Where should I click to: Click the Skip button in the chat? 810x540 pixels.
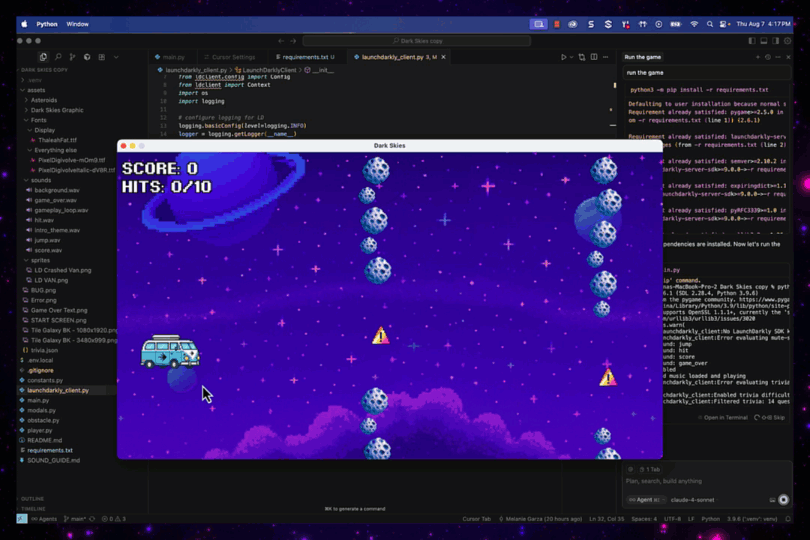click(x=774, y=417)
